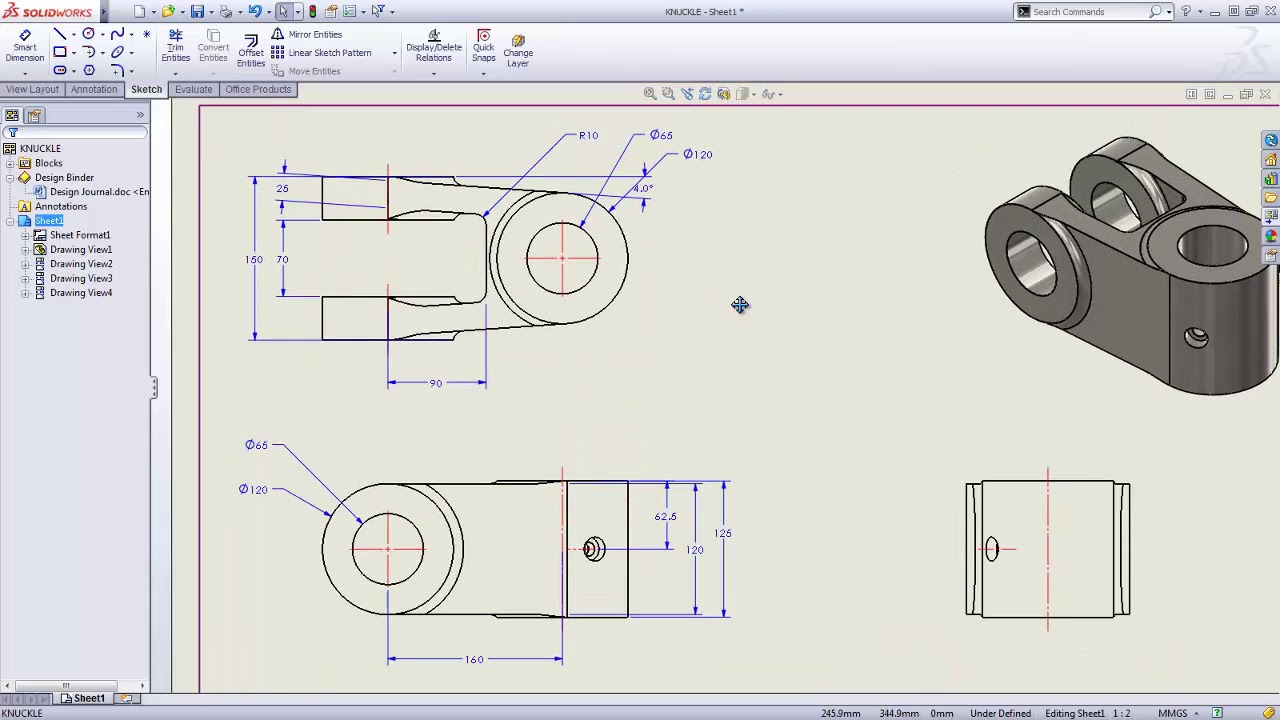Viewport: 1280px width, 720px height.
Task: Expand the Blocks tree node
Action: coord(10,163)
